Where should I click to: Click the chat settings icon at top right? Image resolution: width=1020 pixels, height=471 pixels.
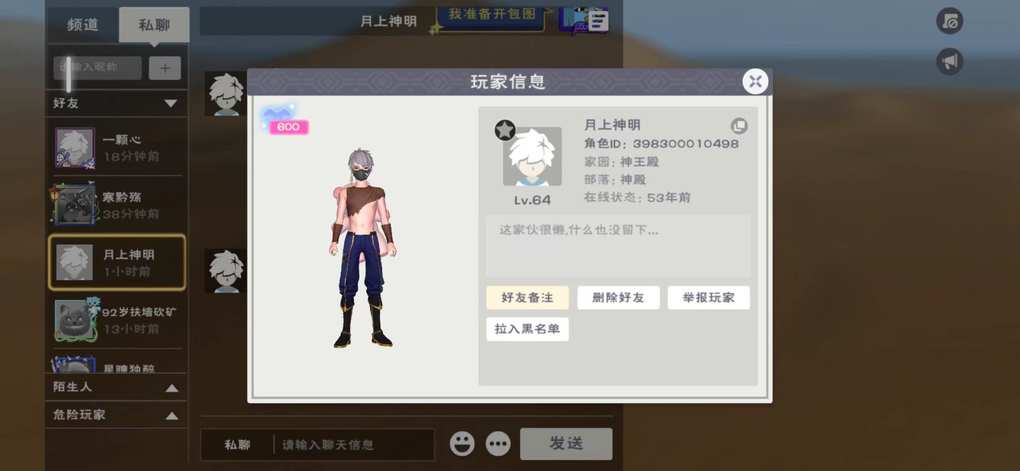click(950, 21)
